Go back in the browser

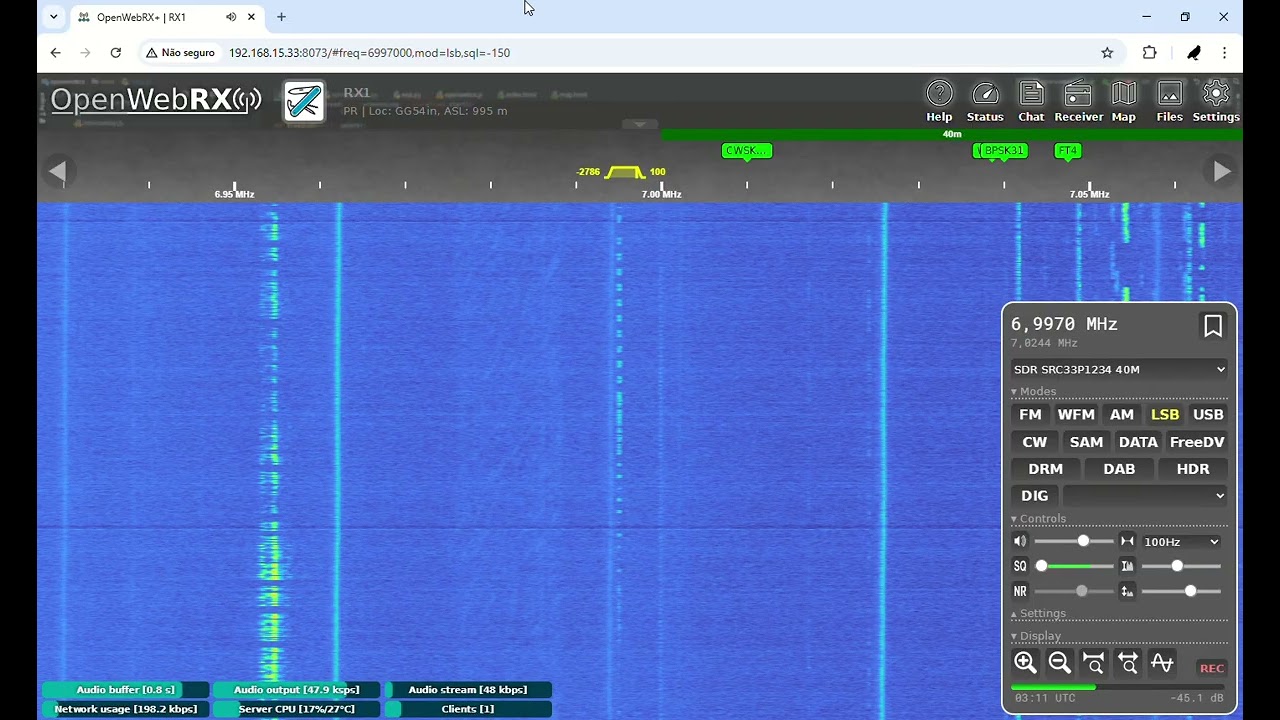55,53
